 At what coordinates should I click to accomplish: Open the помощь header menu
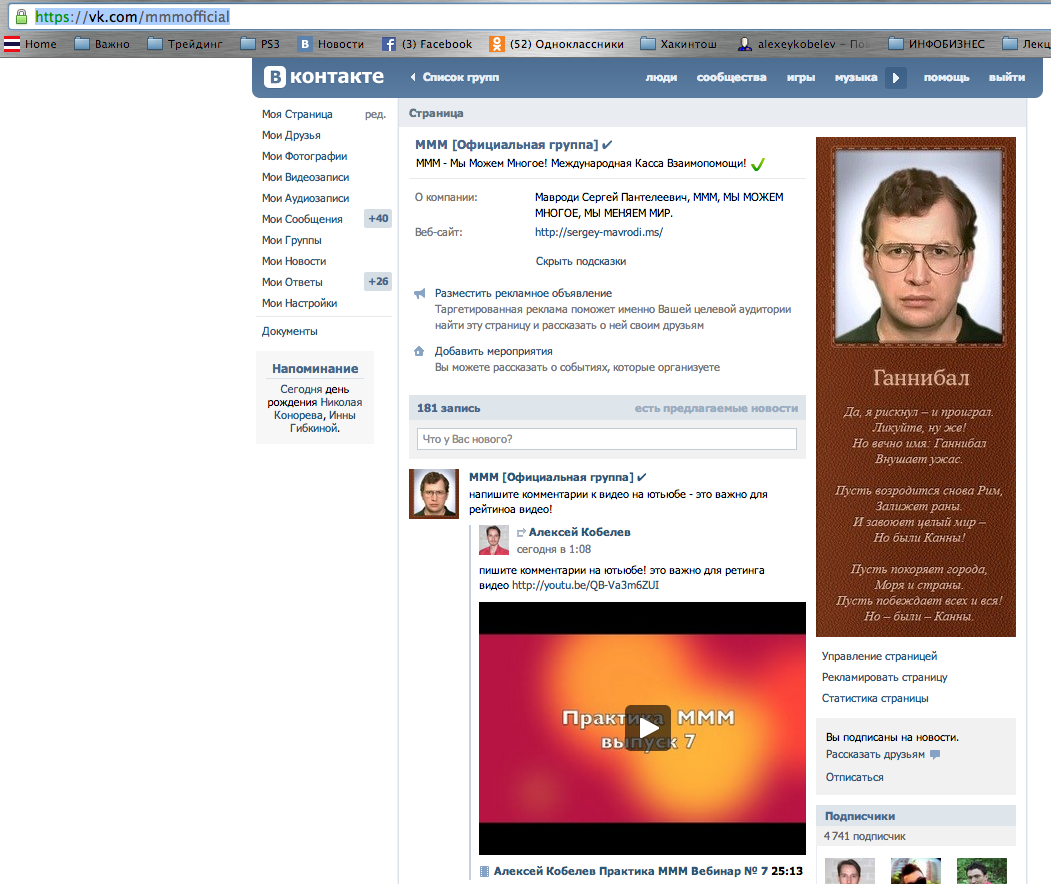[946, 78]
